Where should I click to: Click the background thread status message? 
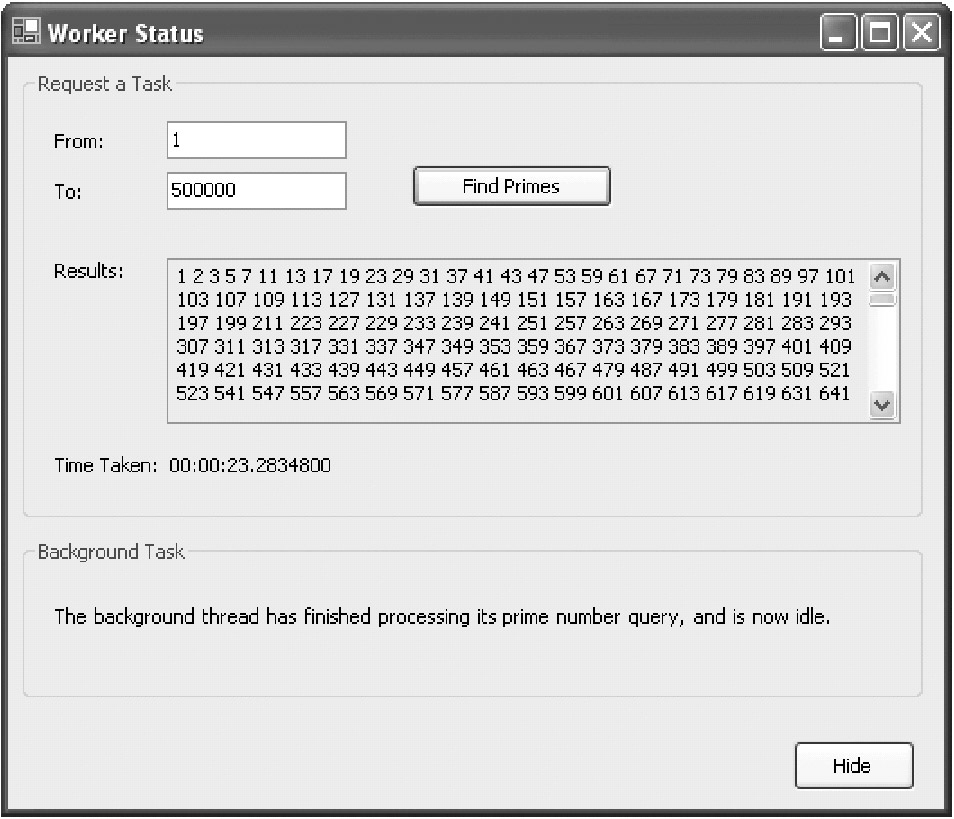pyautogui.click(x=441, y=616)
